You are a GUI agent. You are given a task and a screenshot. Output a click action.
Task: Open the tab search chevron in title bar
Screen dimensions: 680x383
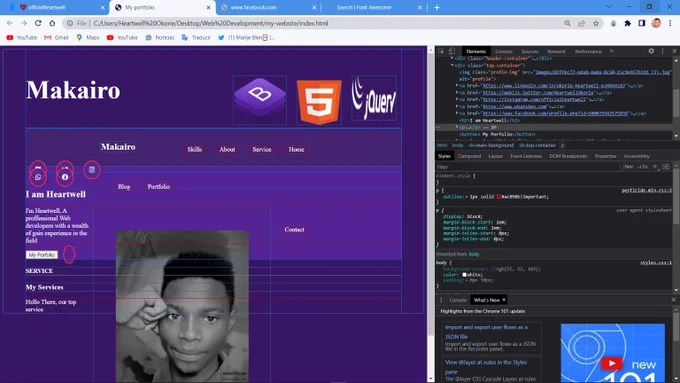[609, 7]
